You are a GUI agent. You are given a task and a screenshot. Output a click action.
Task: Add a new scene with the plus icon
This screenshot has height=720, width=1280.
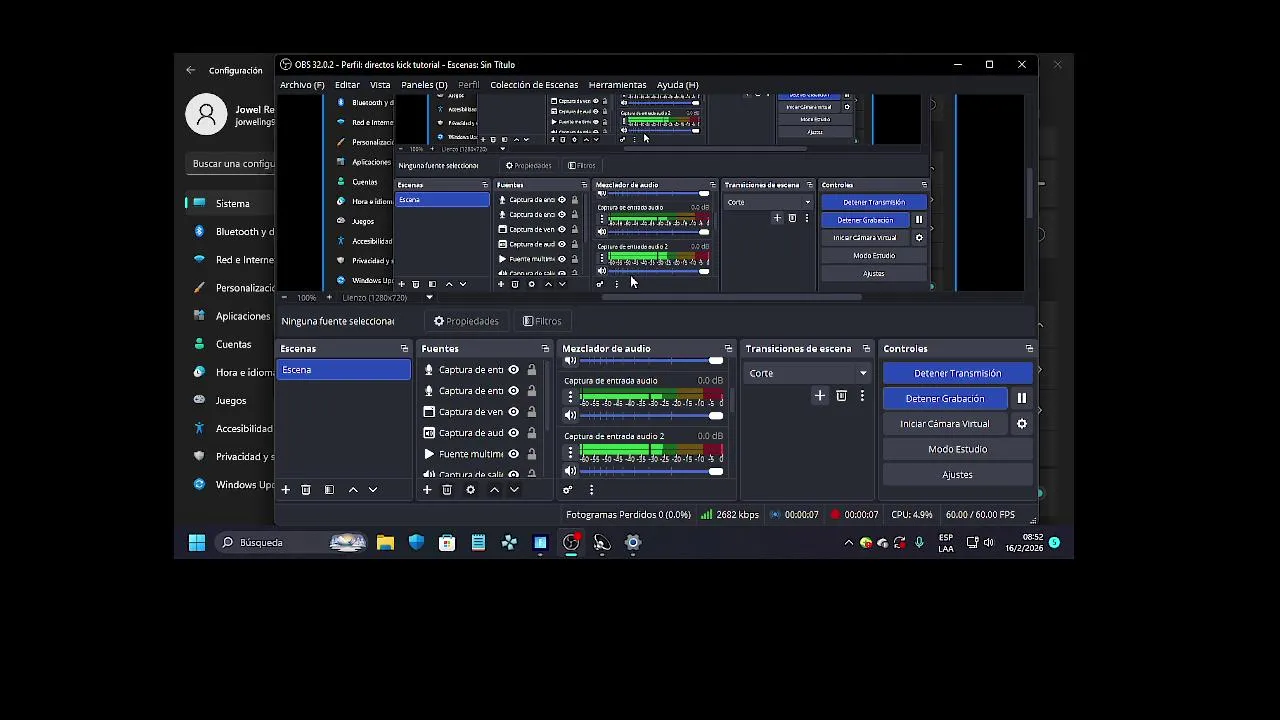click(x=285, y=490)
